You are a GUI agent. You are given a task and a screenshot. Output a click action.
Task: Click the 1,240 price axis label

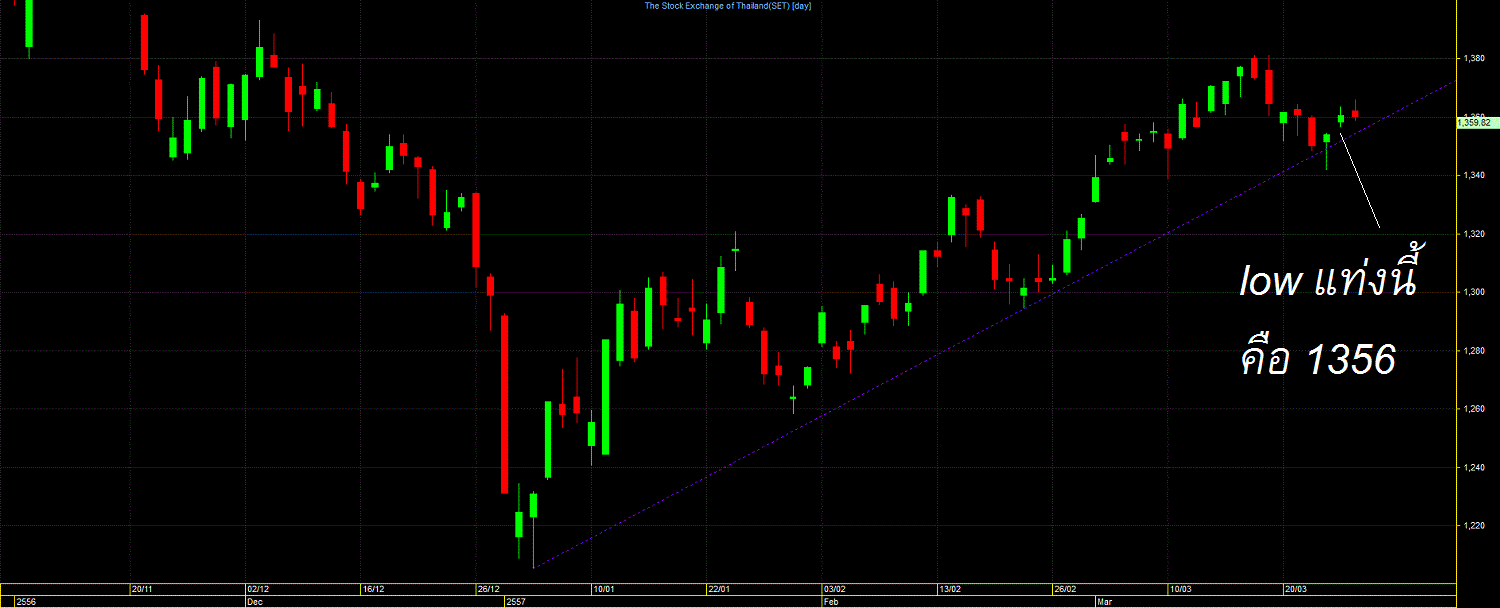click(x=1473, y=468)
